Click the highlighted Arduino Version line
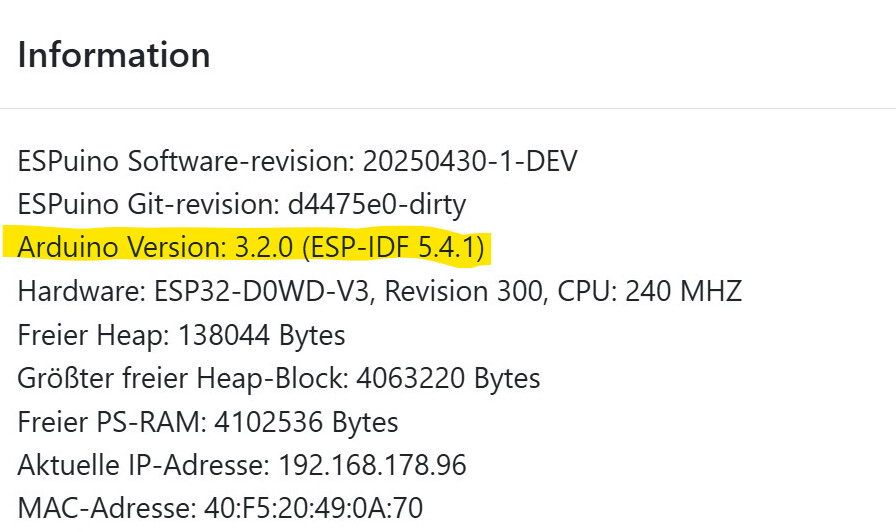Image resolution: width=896 pixels, height=532 pixels. tap(251, 248)
